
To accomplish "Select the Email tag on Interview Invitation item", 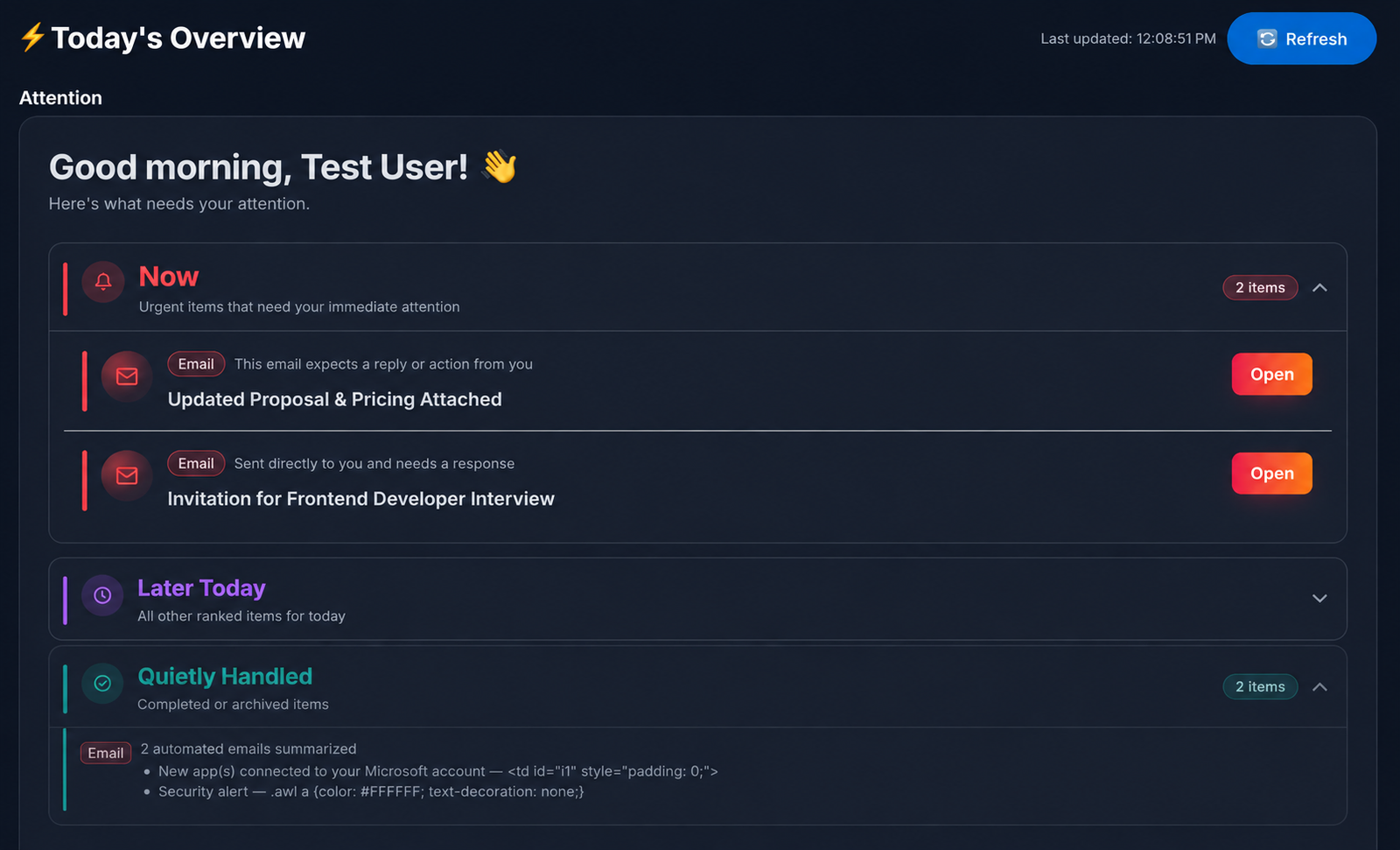I will (x=196, y=464).
